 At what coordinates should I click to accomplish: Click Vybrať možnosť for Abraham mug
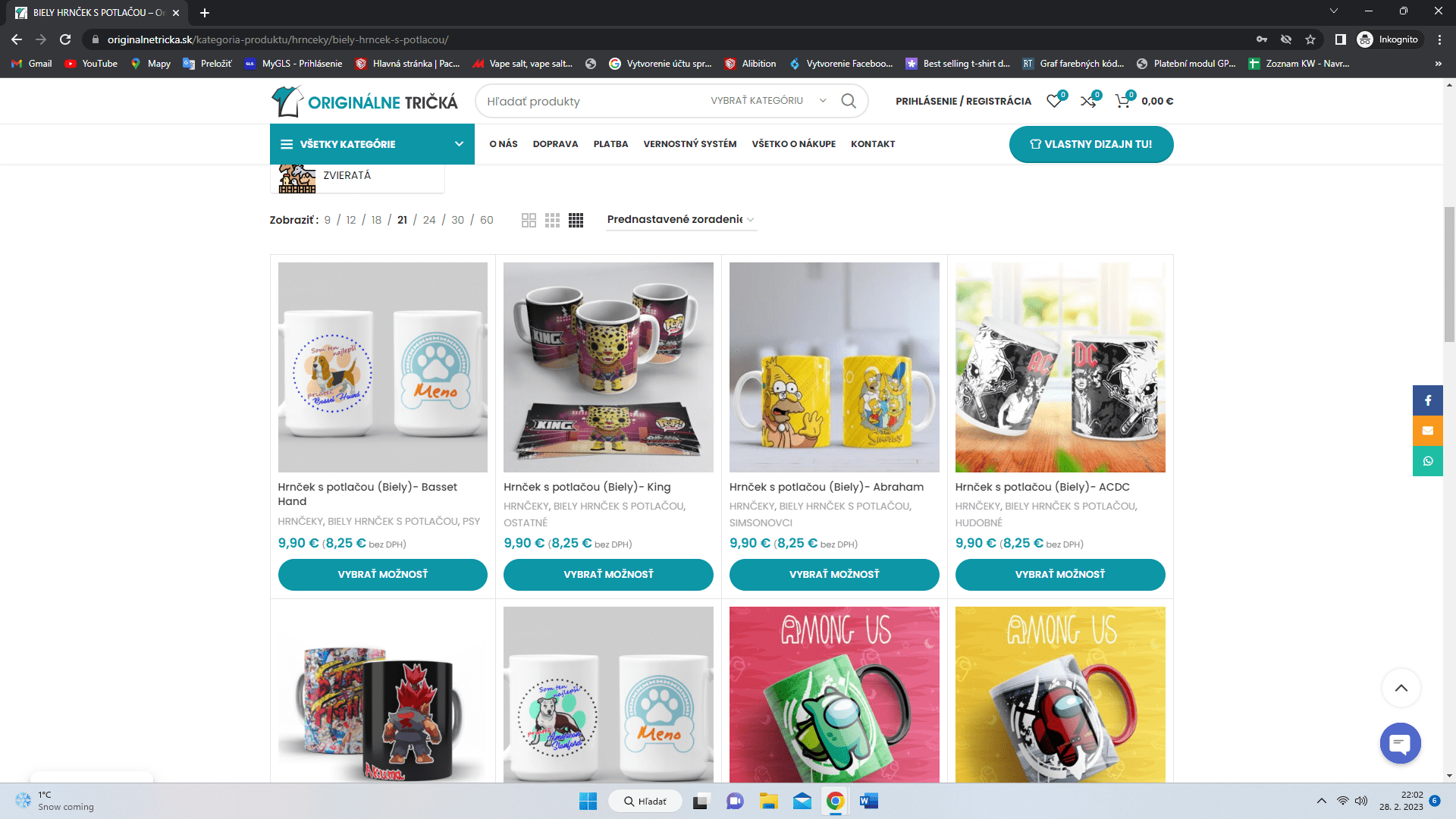[834, 575]
